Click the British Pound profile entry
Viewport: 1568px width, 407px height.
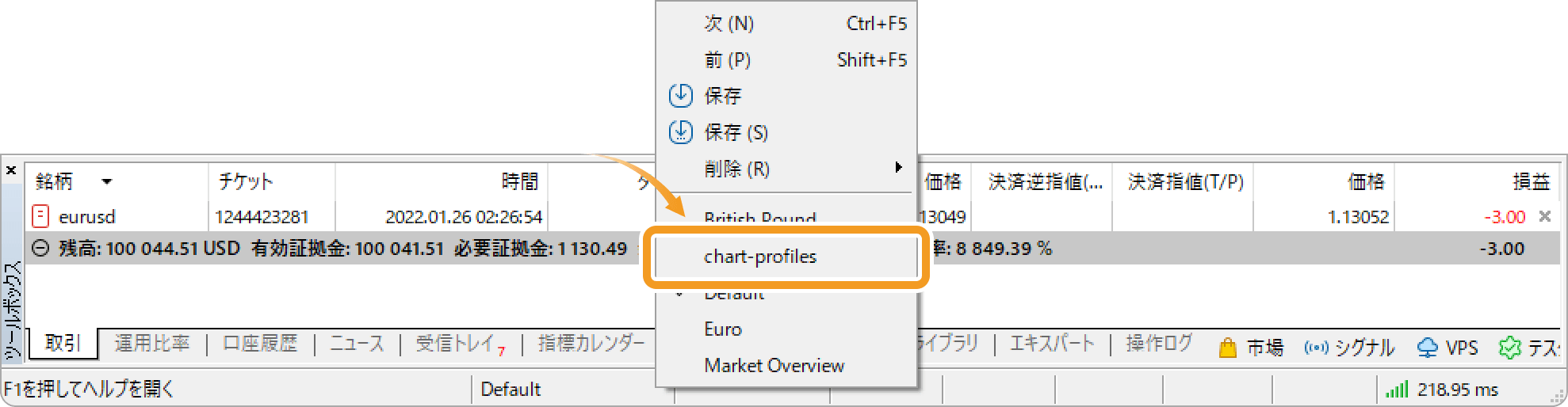pos(759,217)
